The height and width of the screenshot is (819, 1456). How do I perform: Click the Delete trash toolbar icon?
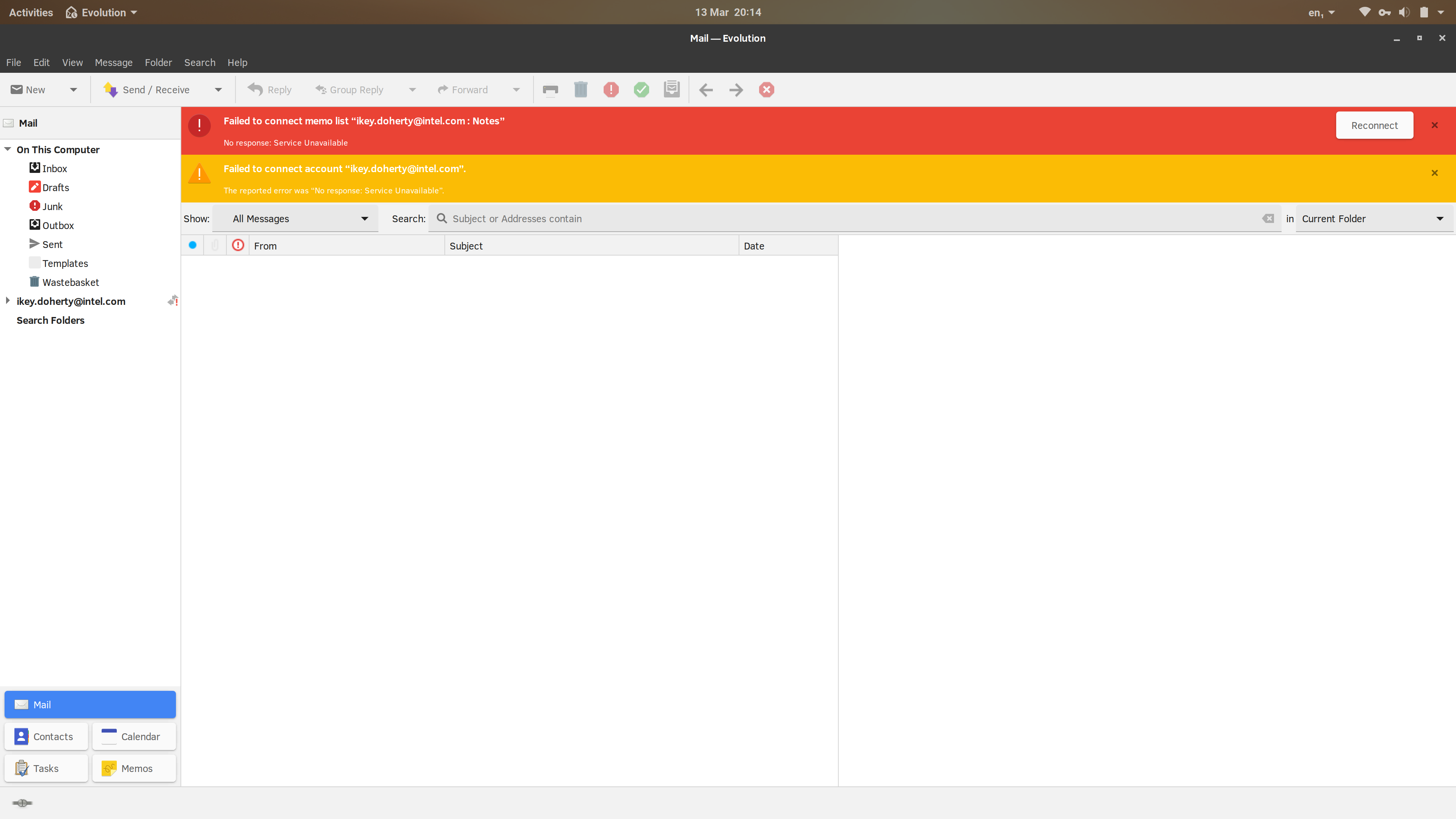[x=581, y=90]
